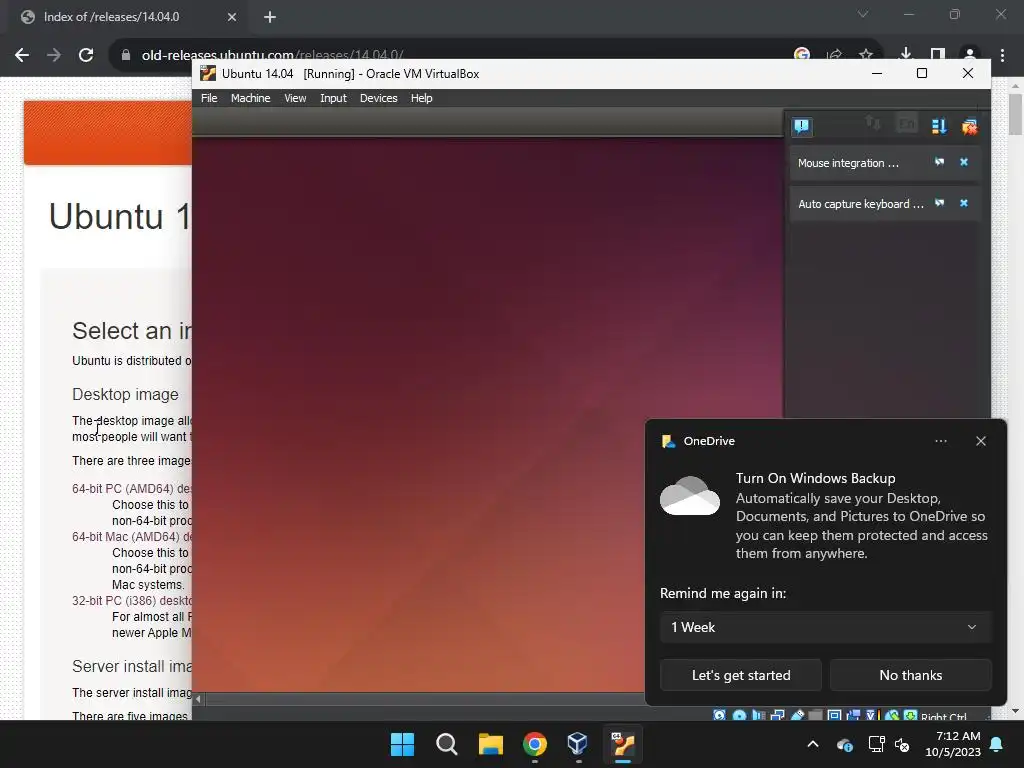Click the dimmed Ubuntu network indicator icon
This screenshot has height=768, width=1024.
872,123
